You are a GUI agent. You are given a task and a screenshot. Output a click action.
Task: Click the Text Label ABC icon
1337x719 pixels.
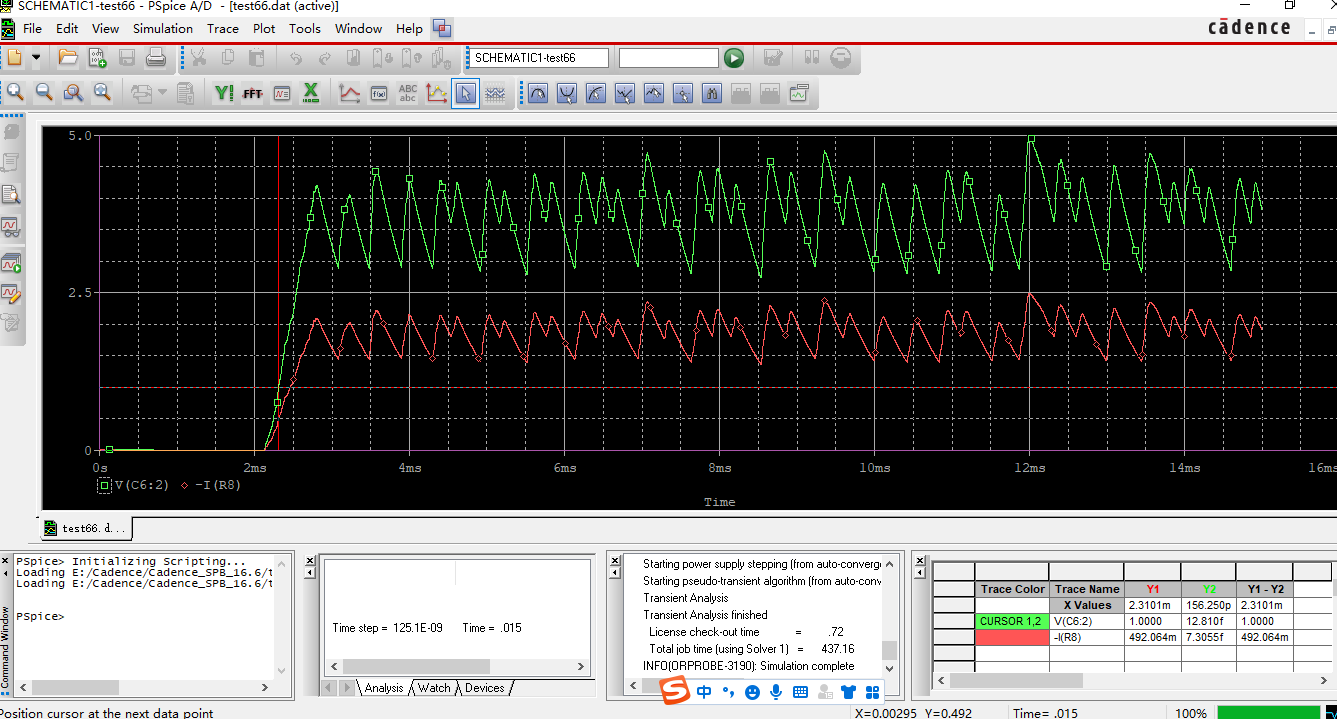point(408,93)
